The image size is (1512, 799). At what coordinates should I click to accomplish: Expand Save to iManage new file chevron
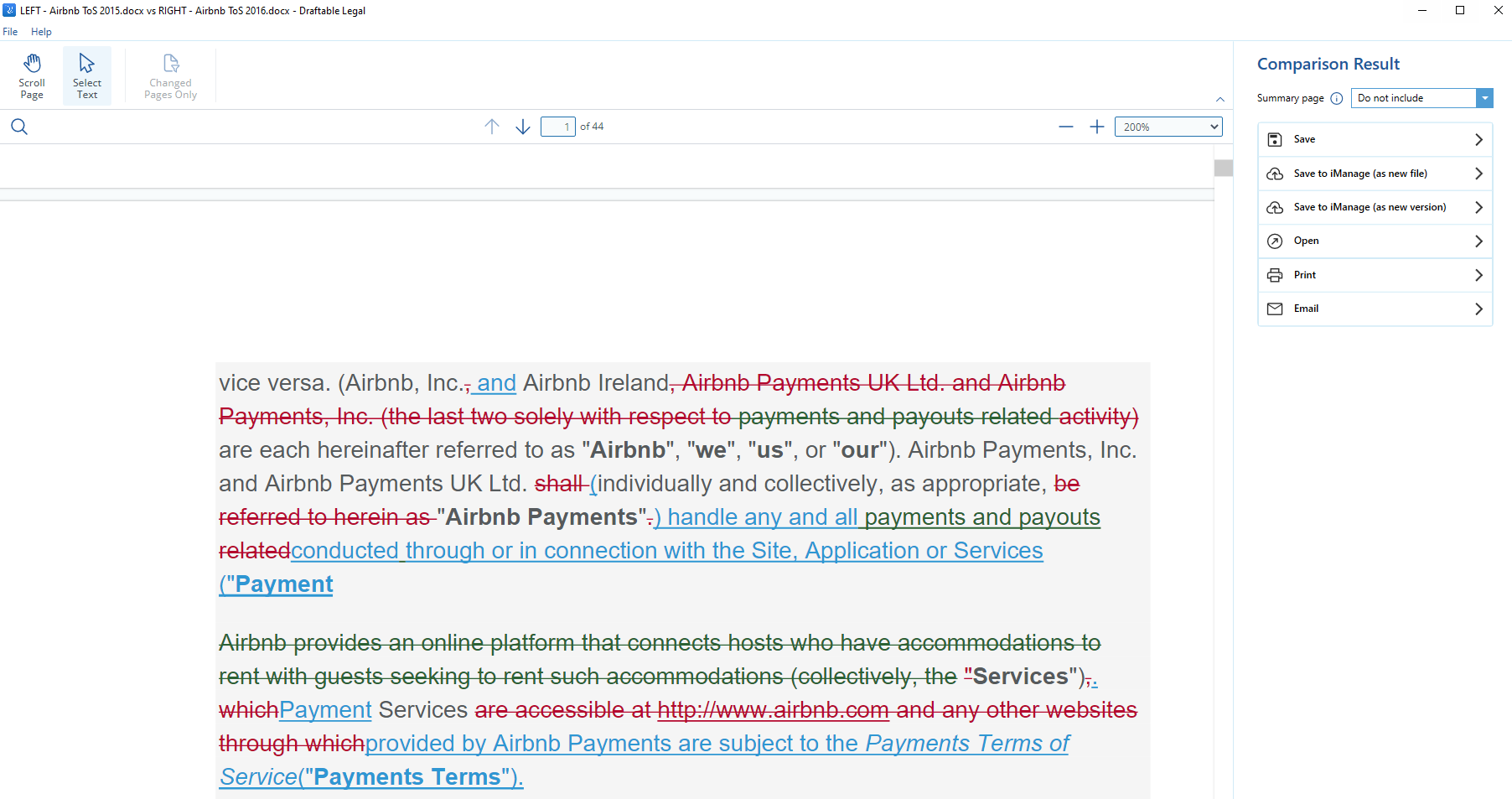click(x=1478, y=174)
